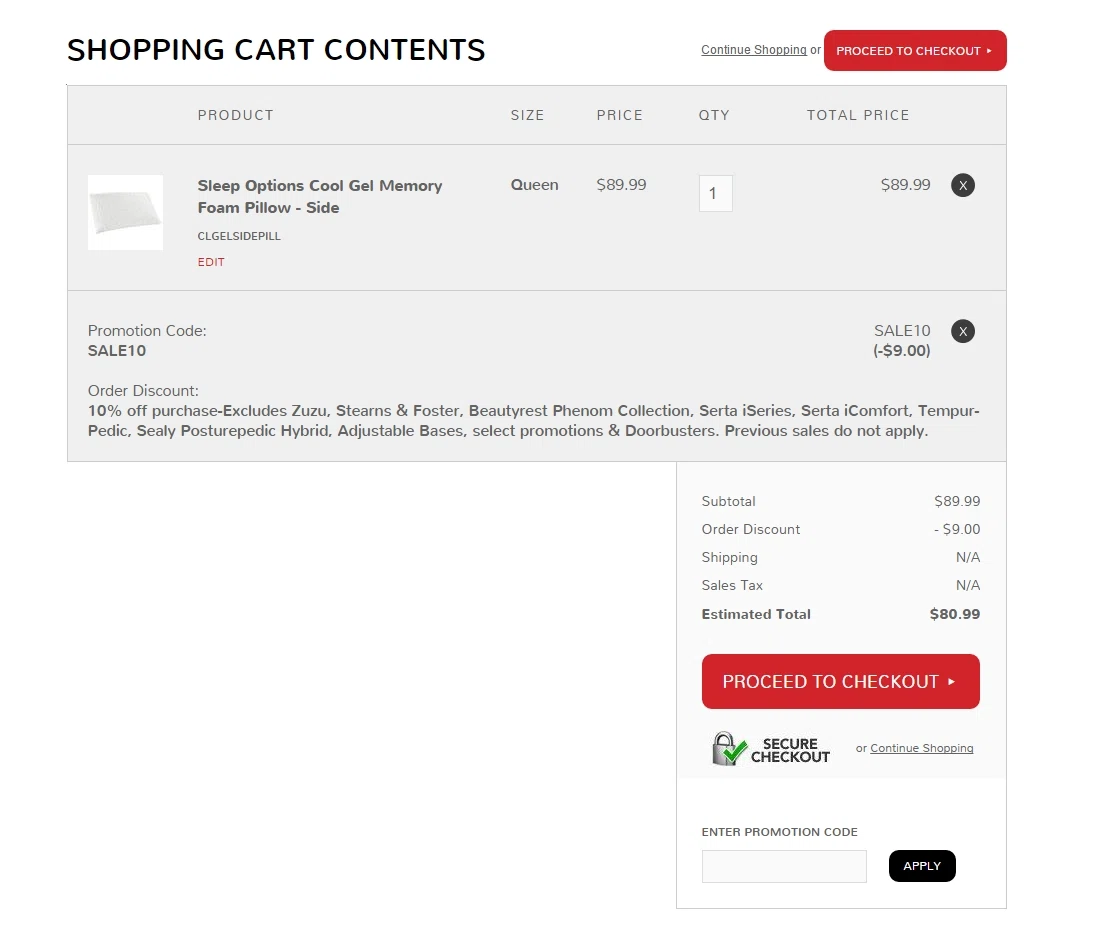Open the pillow product thumbnail
Screen dimensions: 1107x925
pos(125,213)
